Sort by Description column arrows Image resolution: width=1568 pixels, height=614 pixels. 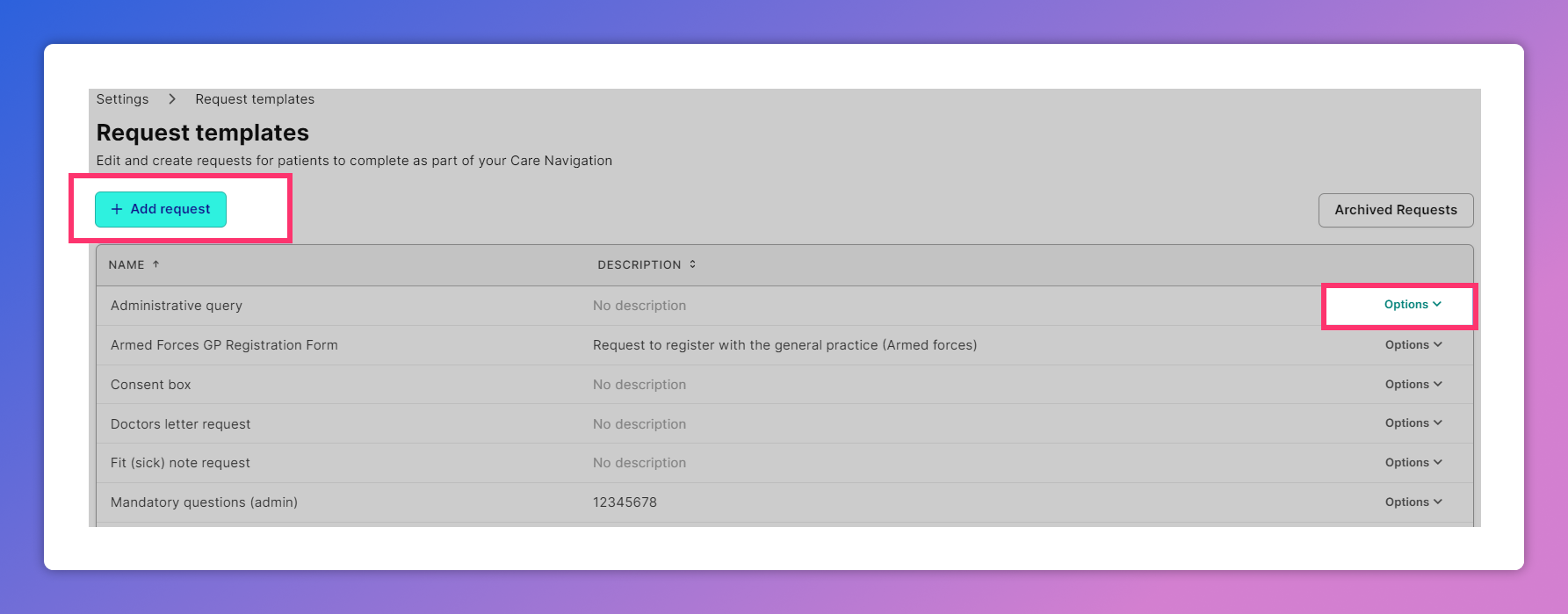point(692,264)
